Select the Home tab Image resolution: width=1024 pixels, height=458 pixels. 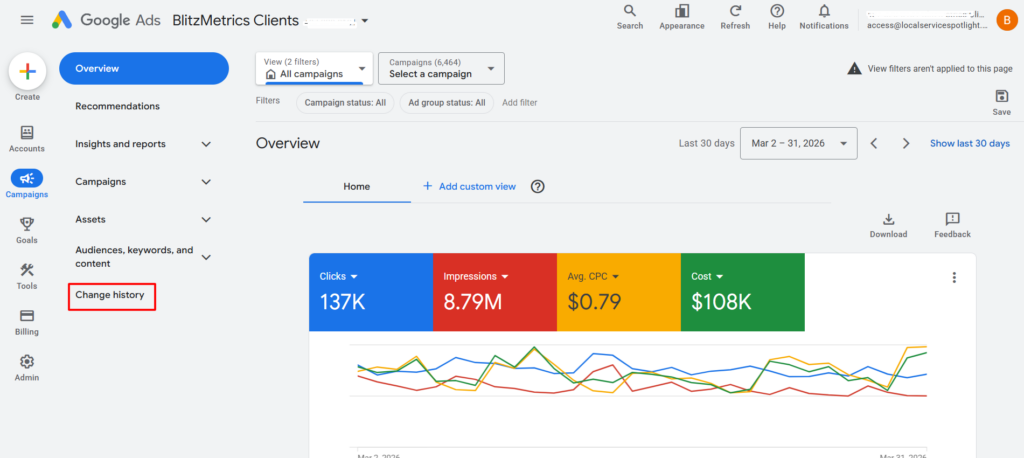coord(357,186)
